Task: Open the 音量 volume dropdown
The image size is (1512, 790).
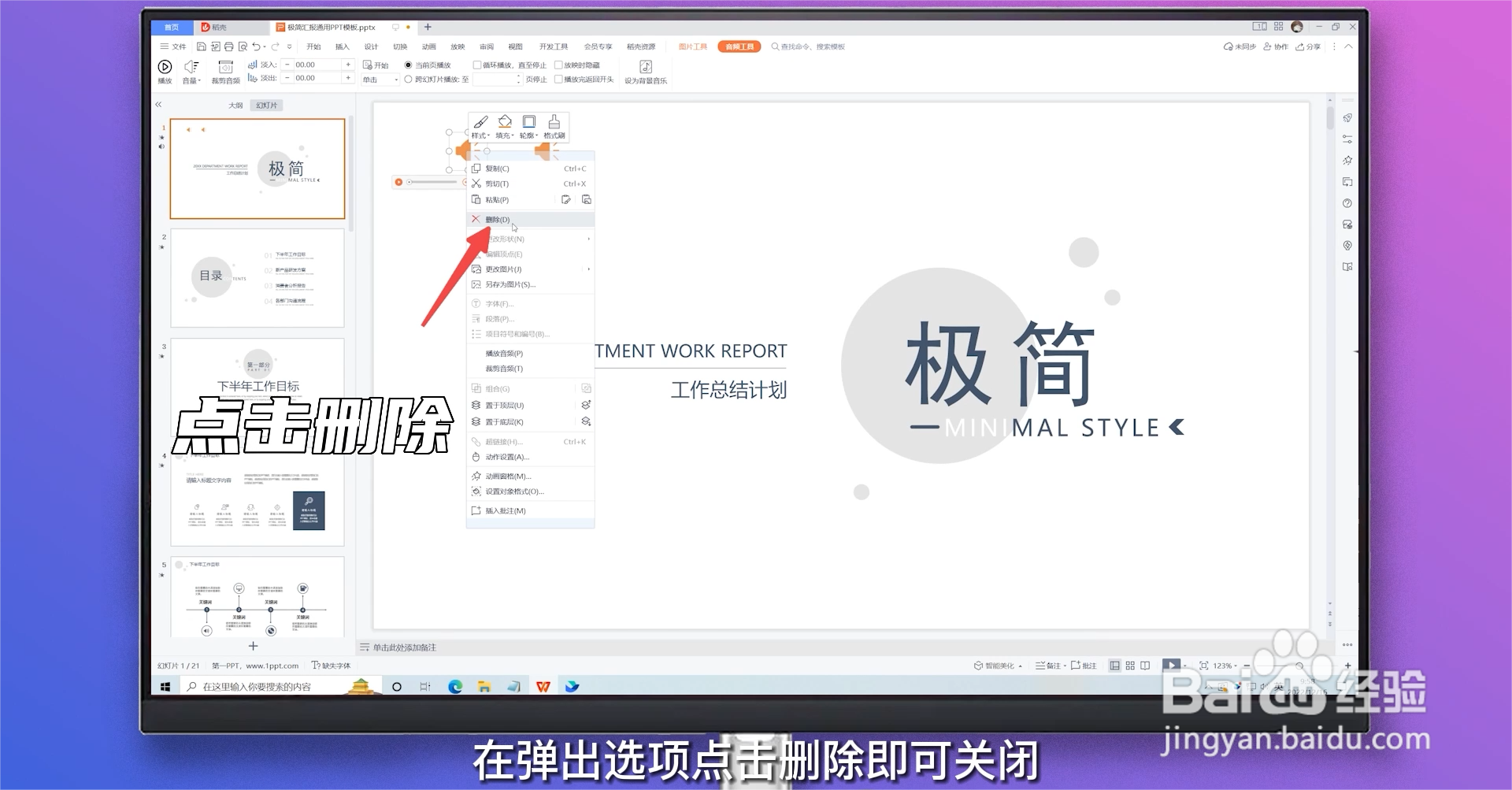Action: click(x=191, y=80)
